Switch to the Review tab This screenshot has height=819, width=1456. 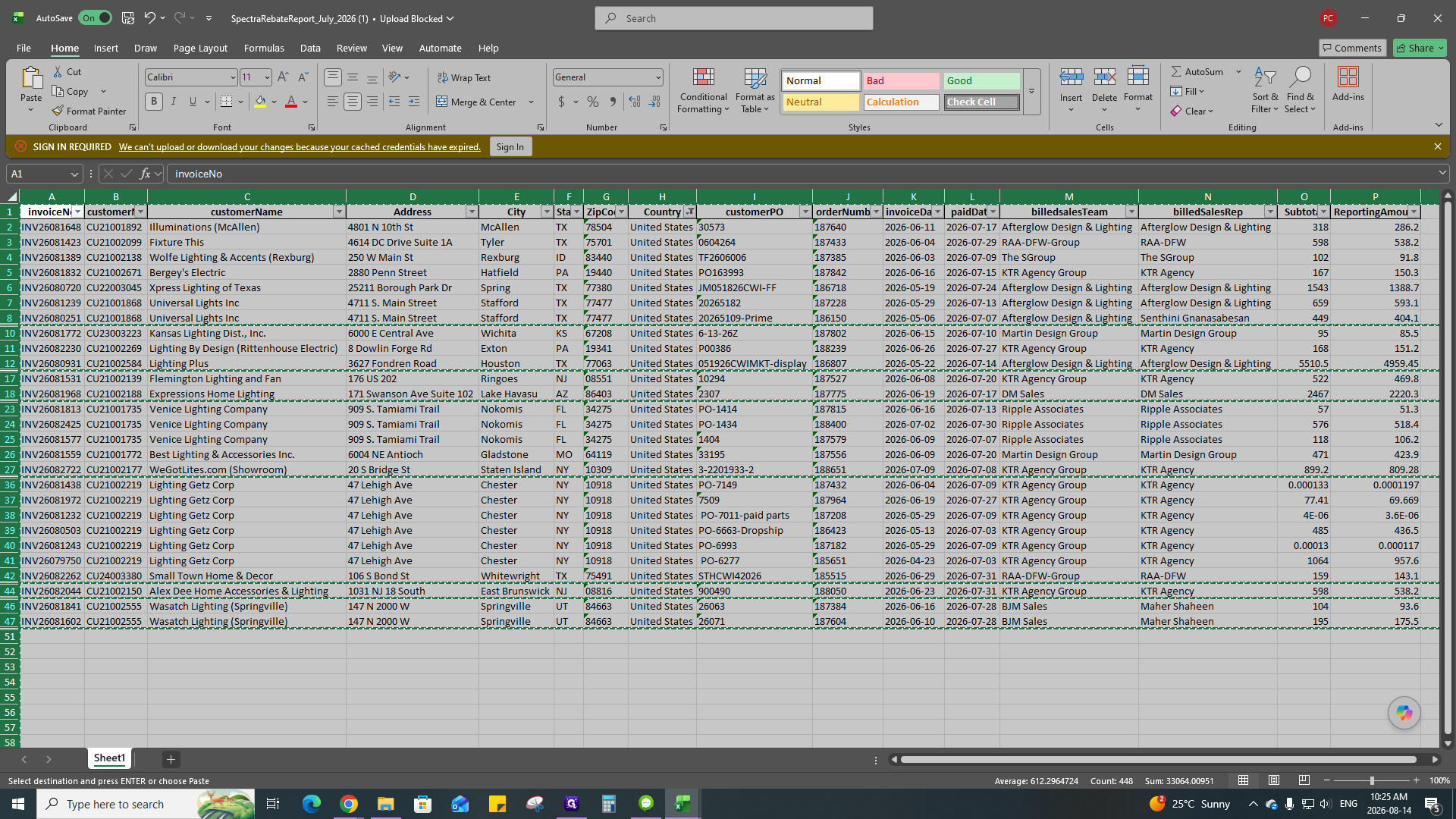(351, 48)
